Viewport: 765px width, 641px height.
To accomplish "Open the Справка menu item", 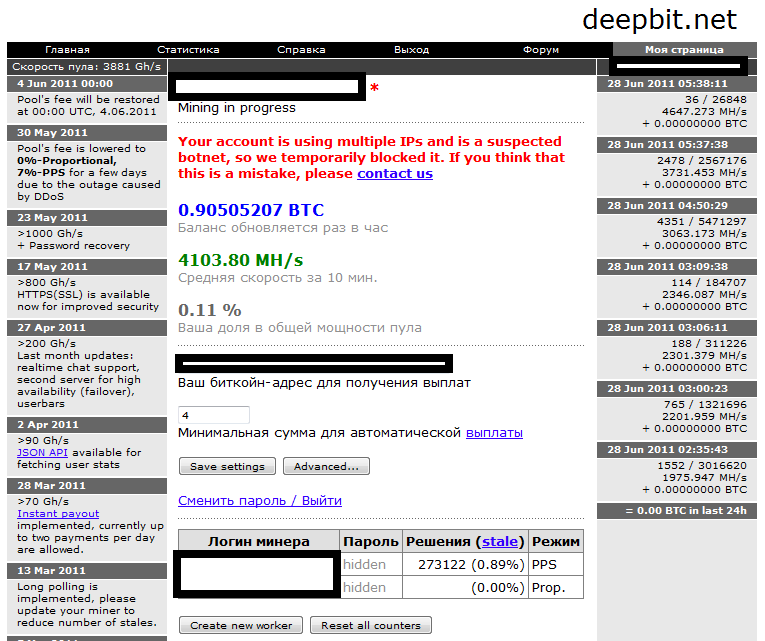I will point(301,50).
